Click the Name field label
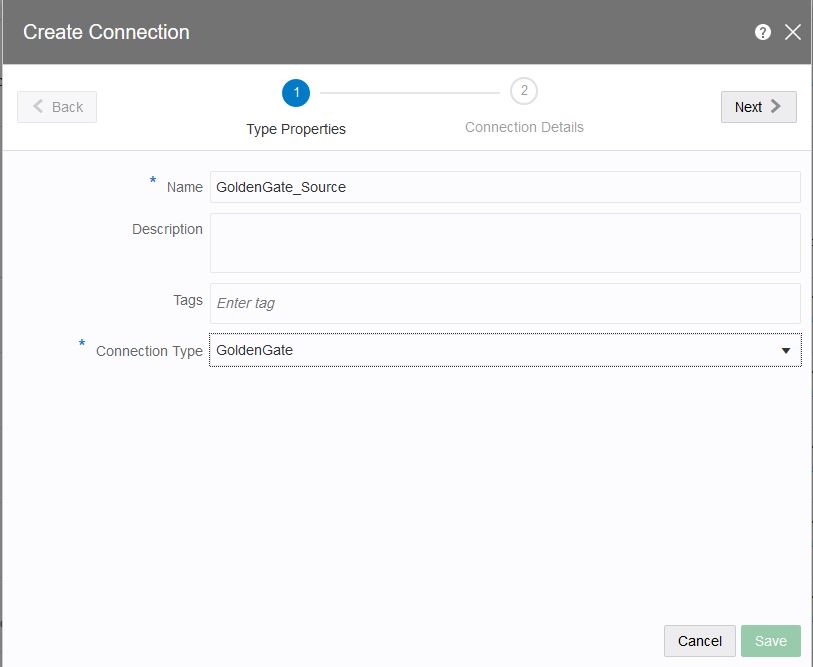The width and height of the screenshot is (813, 667). (x=184, y=187)
